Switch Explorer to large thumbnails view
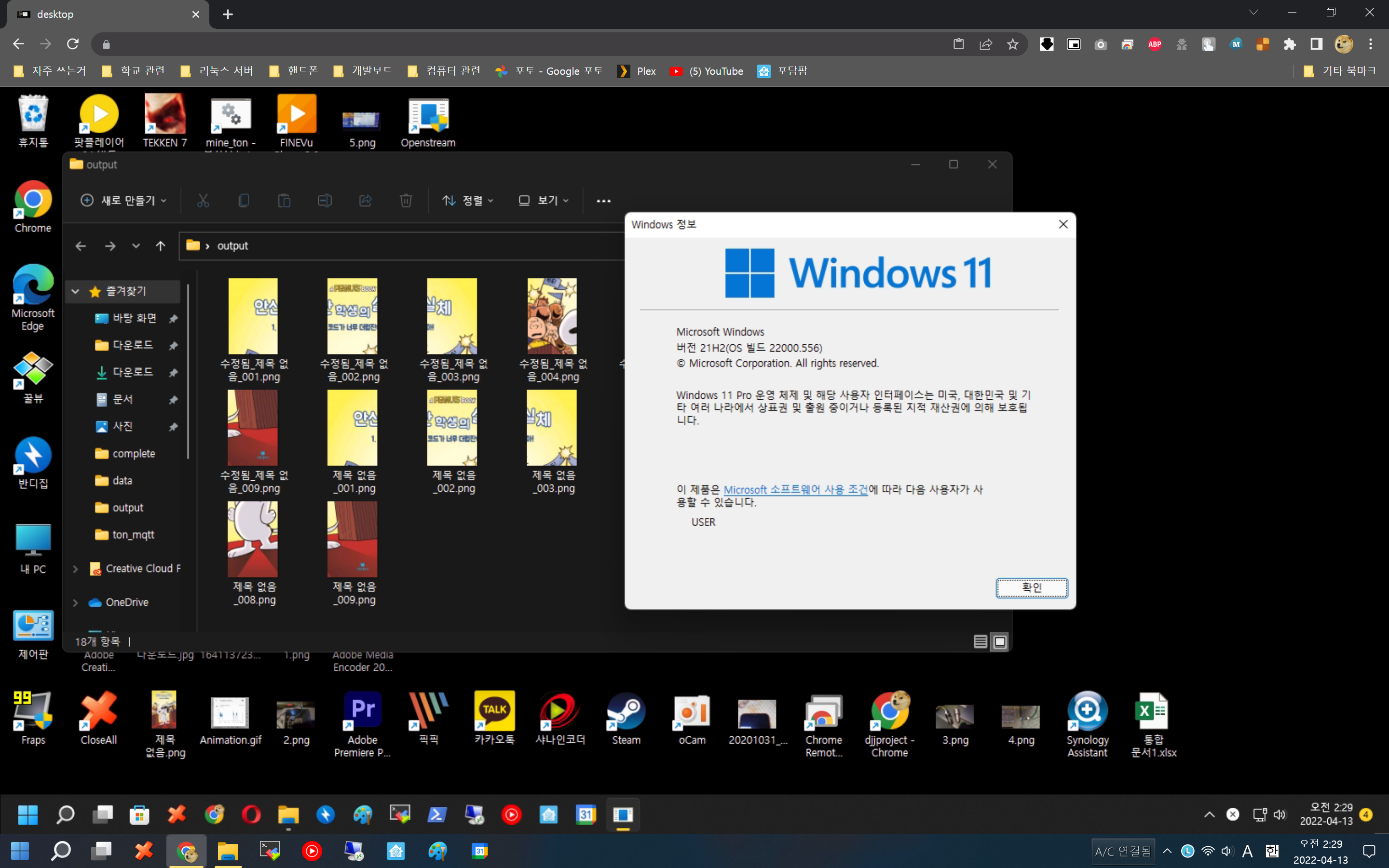This screenshot has width=1389, height=868. (x=1000, y=642)
